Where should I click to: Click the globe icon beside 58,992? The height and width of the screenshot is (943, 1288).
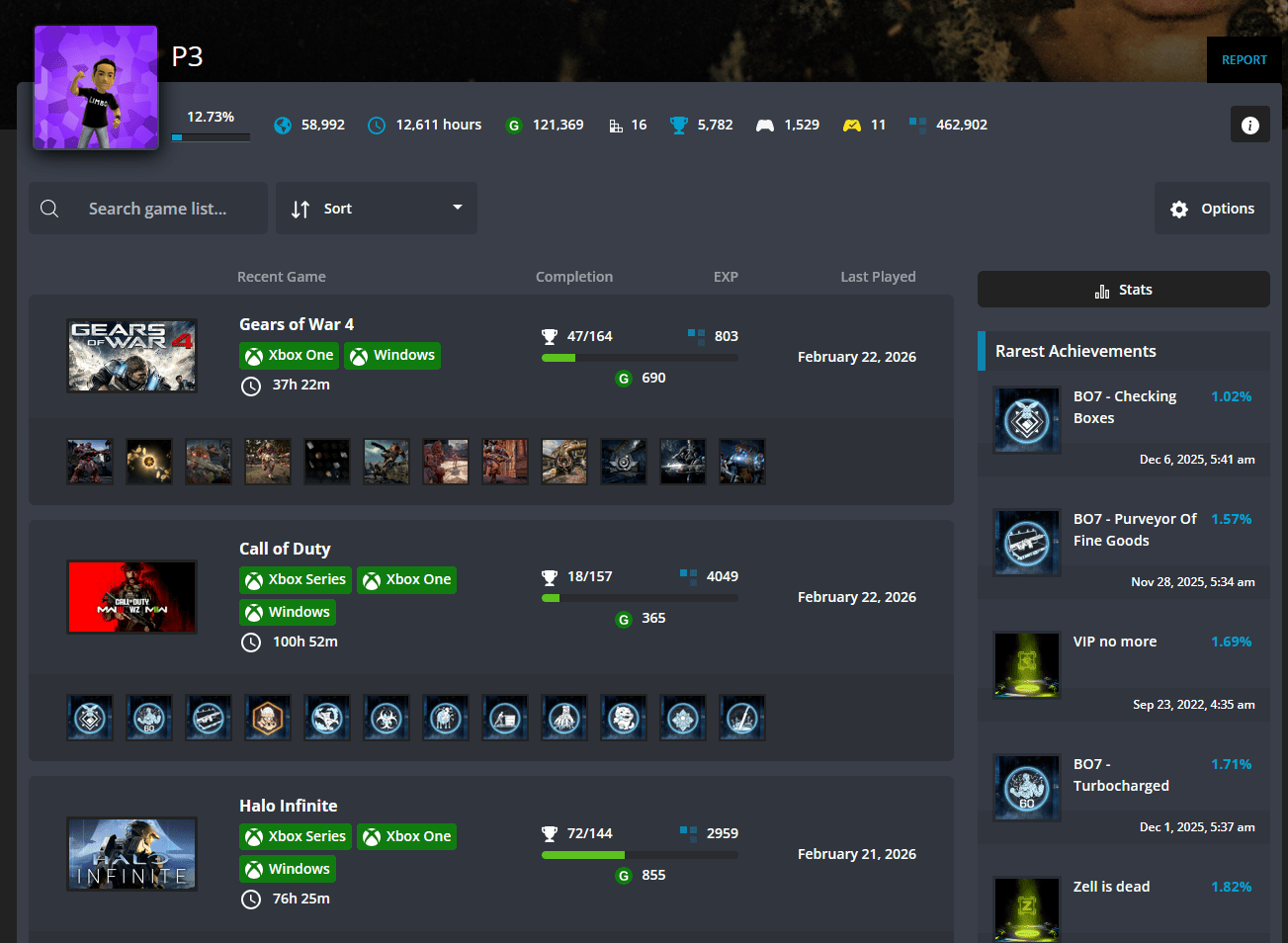[283, 126]
